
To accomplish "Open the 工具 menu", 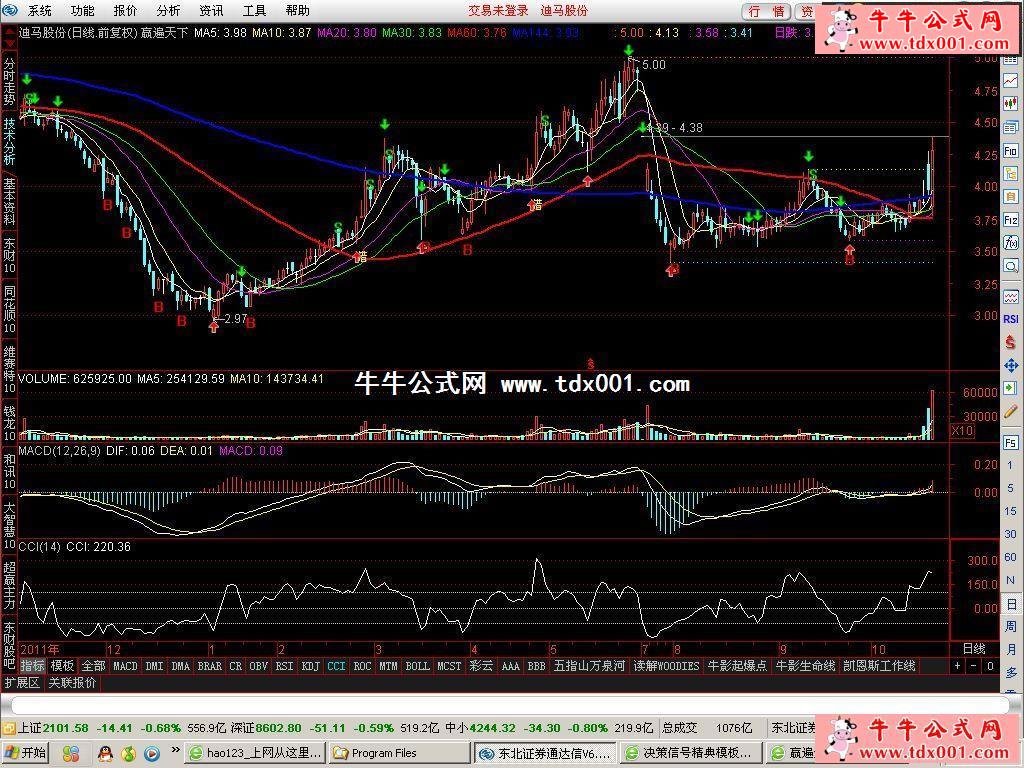I will pos(255,11).
